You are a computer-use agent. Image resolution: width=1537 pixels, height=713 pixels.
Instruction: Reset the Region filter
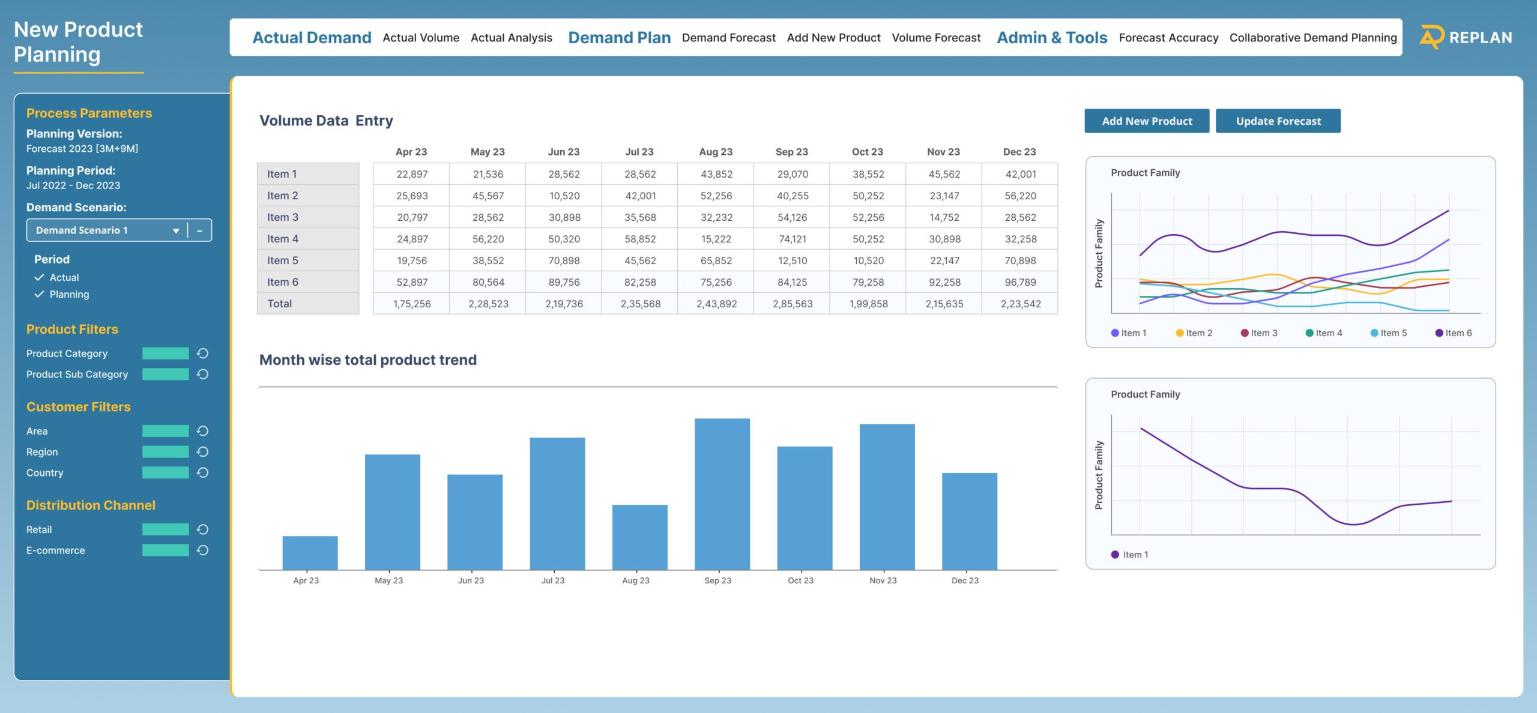pyautogui.click(x=203, y=452)
